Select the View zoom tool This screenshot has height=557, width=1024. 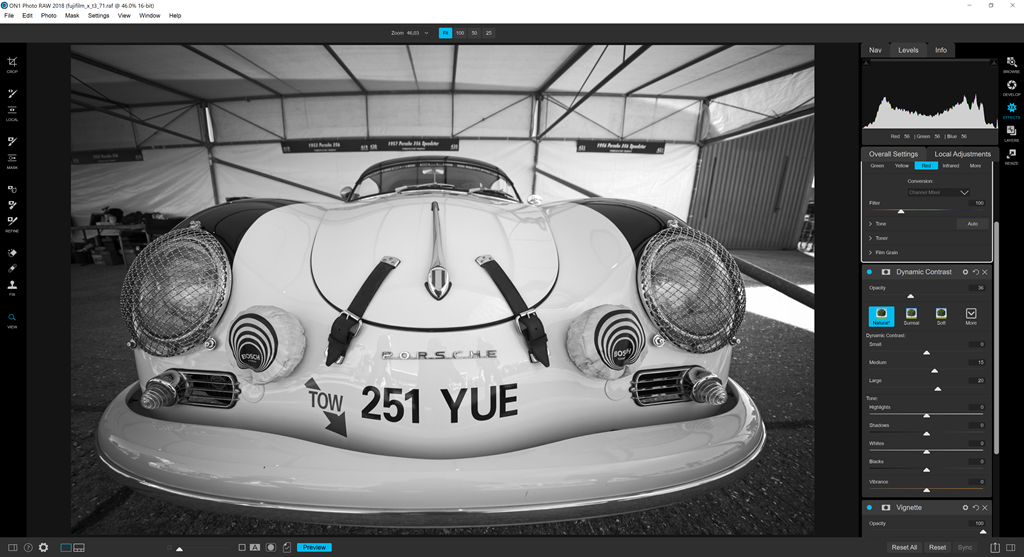coord(12,319)
